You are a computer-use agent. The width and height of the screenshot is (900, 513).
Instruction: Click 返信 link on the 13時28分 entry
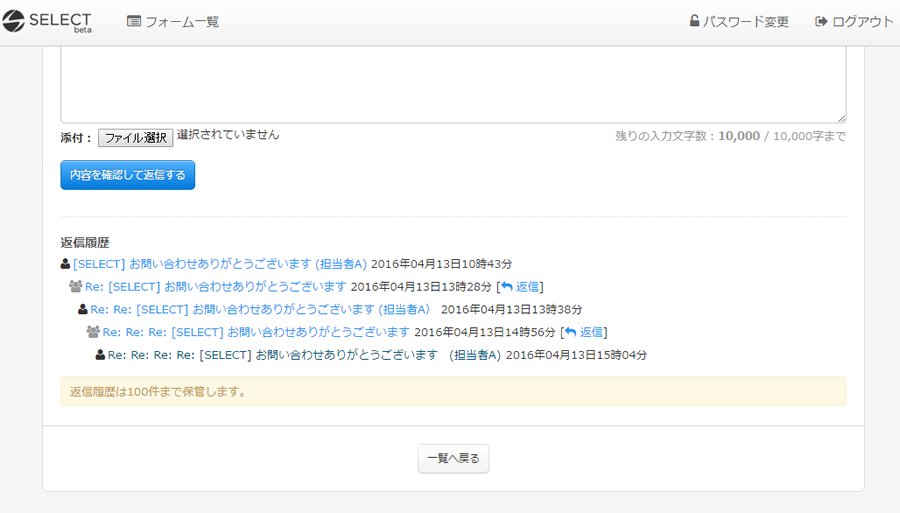[x=522, y=287]
